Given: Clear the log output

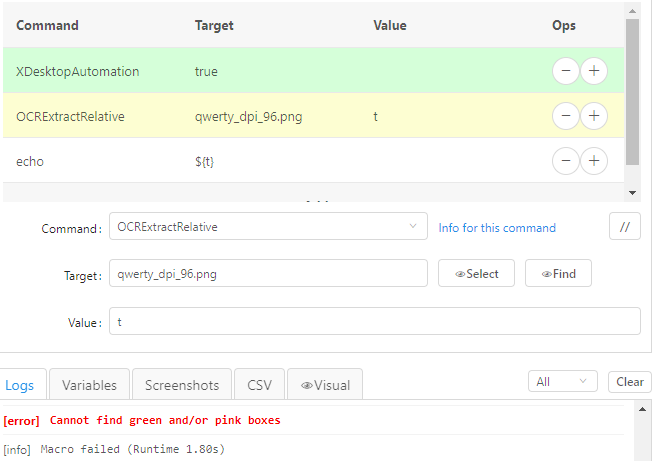Looking at the screenshot, I should click(x=630, y=381).
